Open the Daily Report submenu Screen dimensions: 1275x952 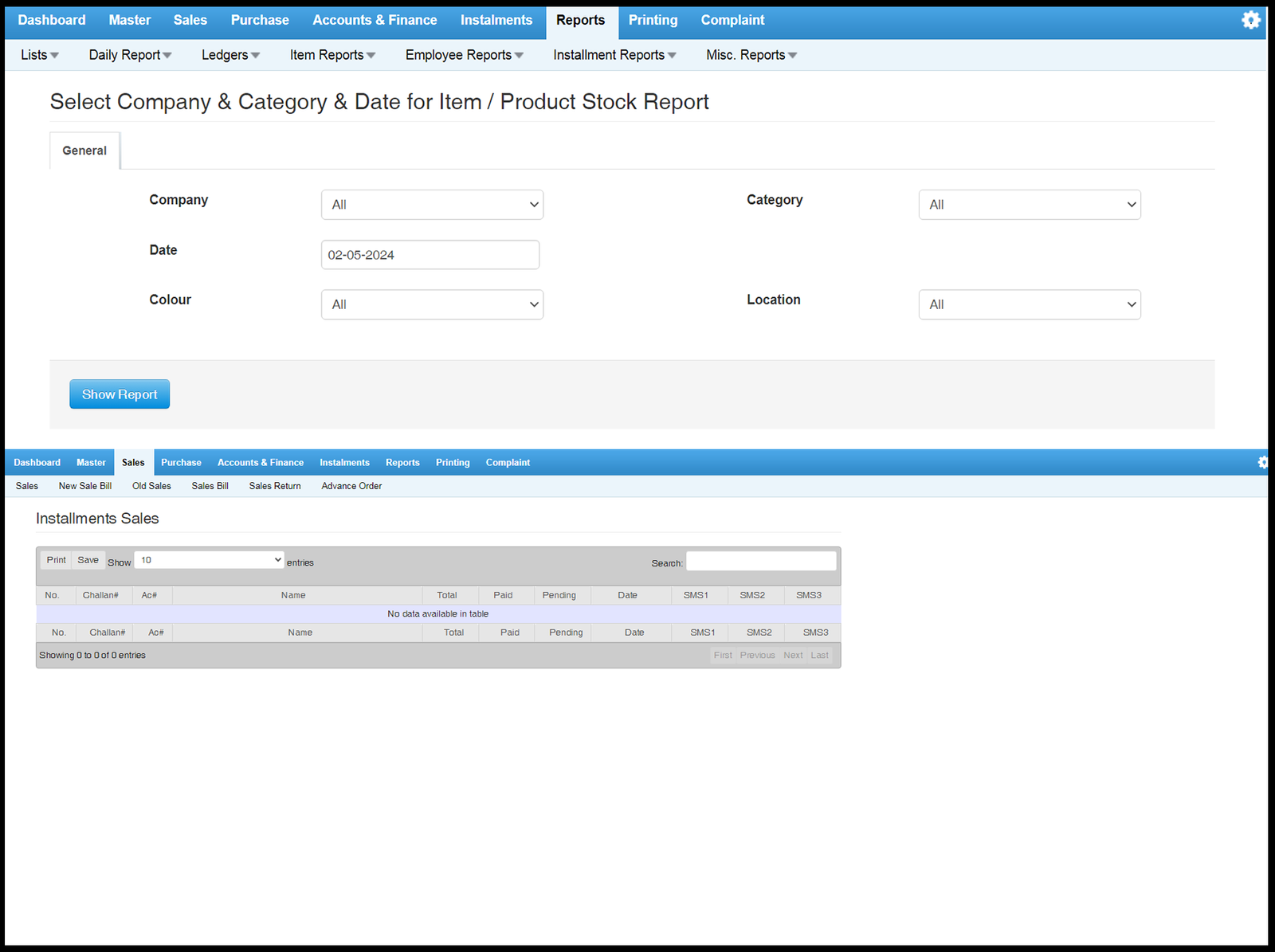click(x=130, y=55)
